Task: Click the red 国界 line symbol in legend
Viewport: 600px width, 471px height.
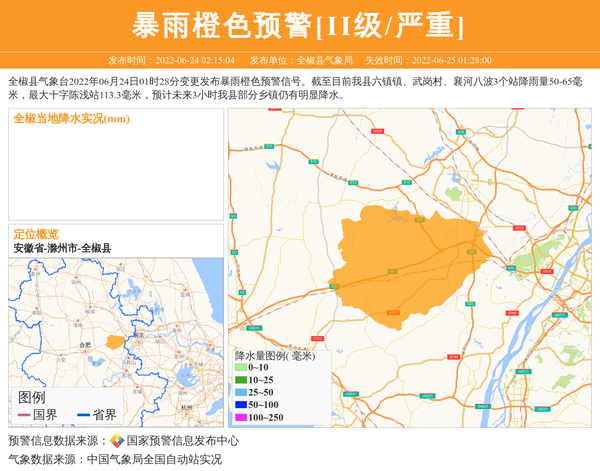Action: pos(23,415)
